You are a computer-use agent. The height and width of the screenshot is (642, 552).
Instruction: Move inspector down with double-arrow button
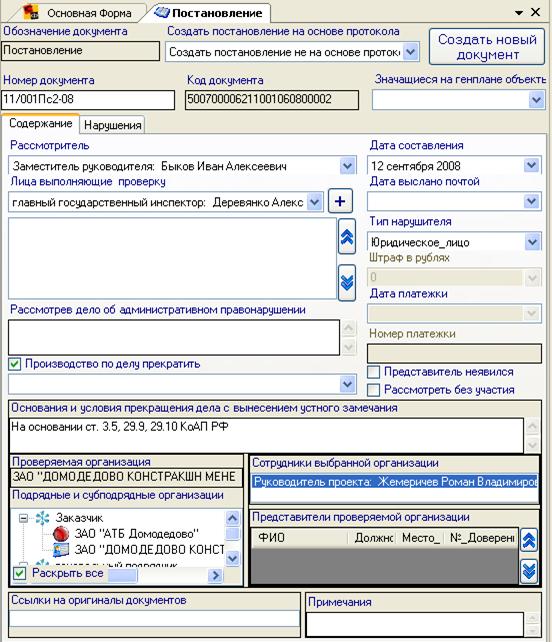pyautogui.click(x=347, y=283)
